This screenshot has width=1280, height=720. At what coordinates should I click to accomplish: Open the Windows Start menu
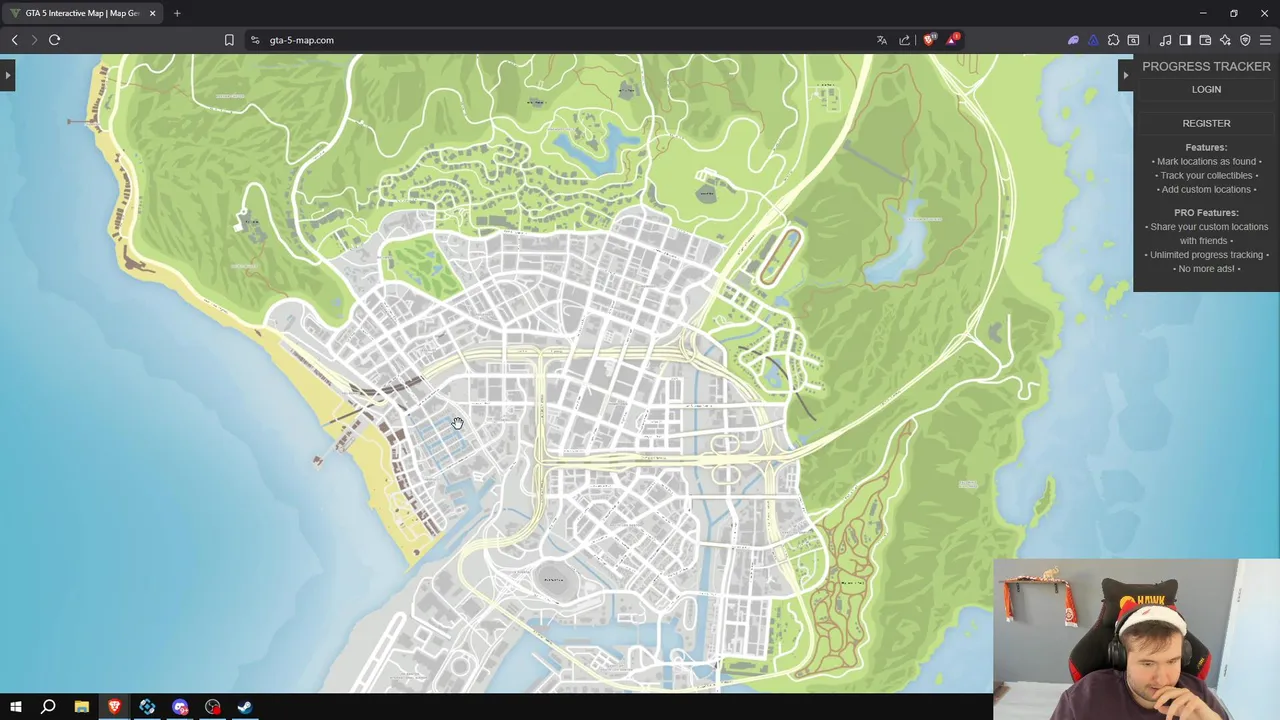coord(15,707)
